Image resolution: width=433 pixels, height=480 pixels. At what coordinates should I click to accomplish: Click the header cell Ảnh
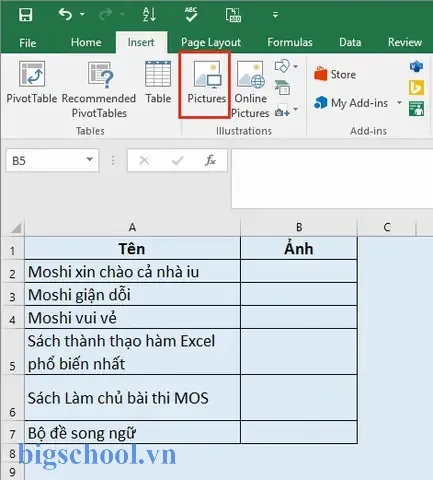(299, 249)
